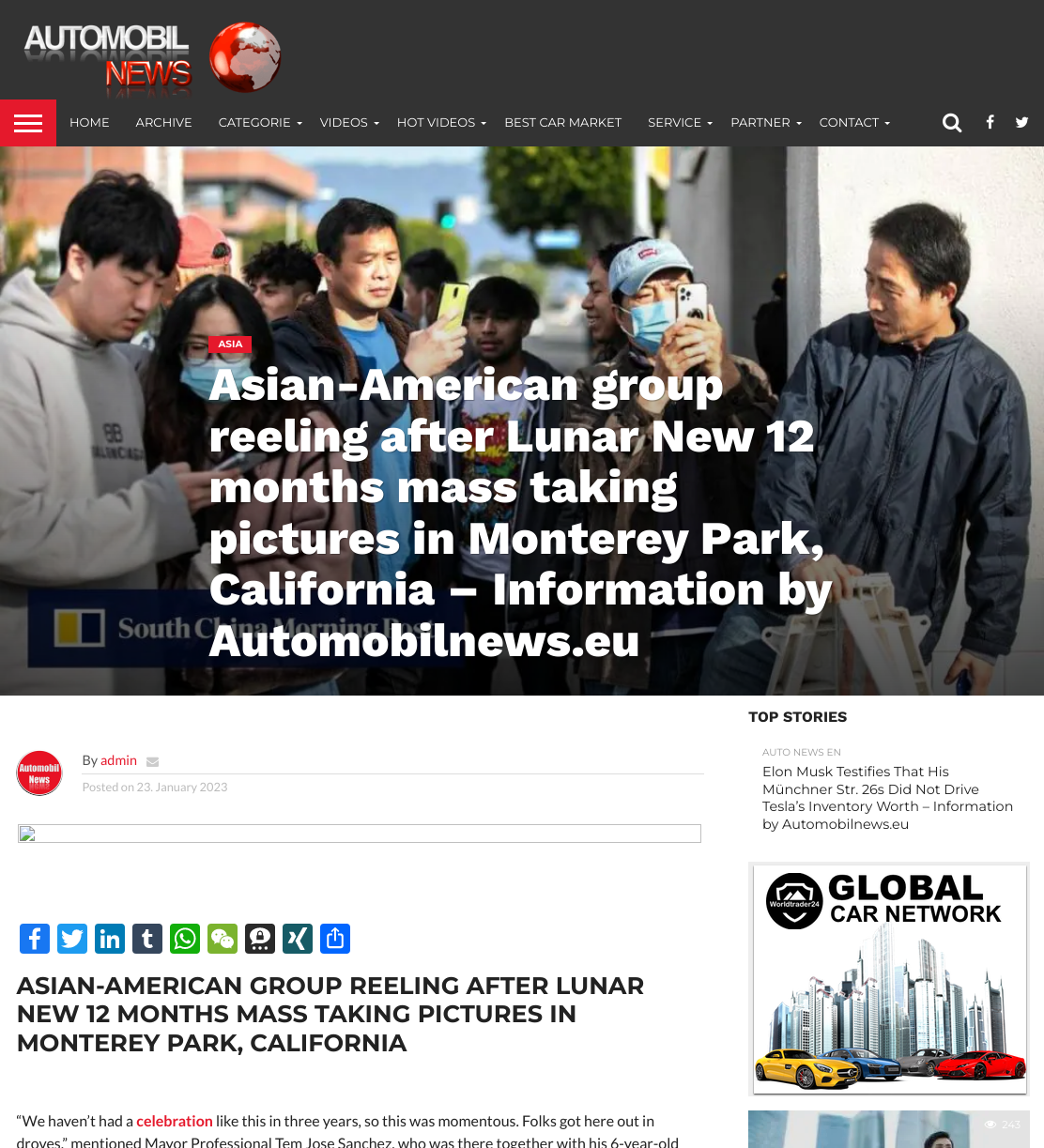The image size is (1044, 1148).
Task: Open the Global Car Network banner
Action: [889, 979]
